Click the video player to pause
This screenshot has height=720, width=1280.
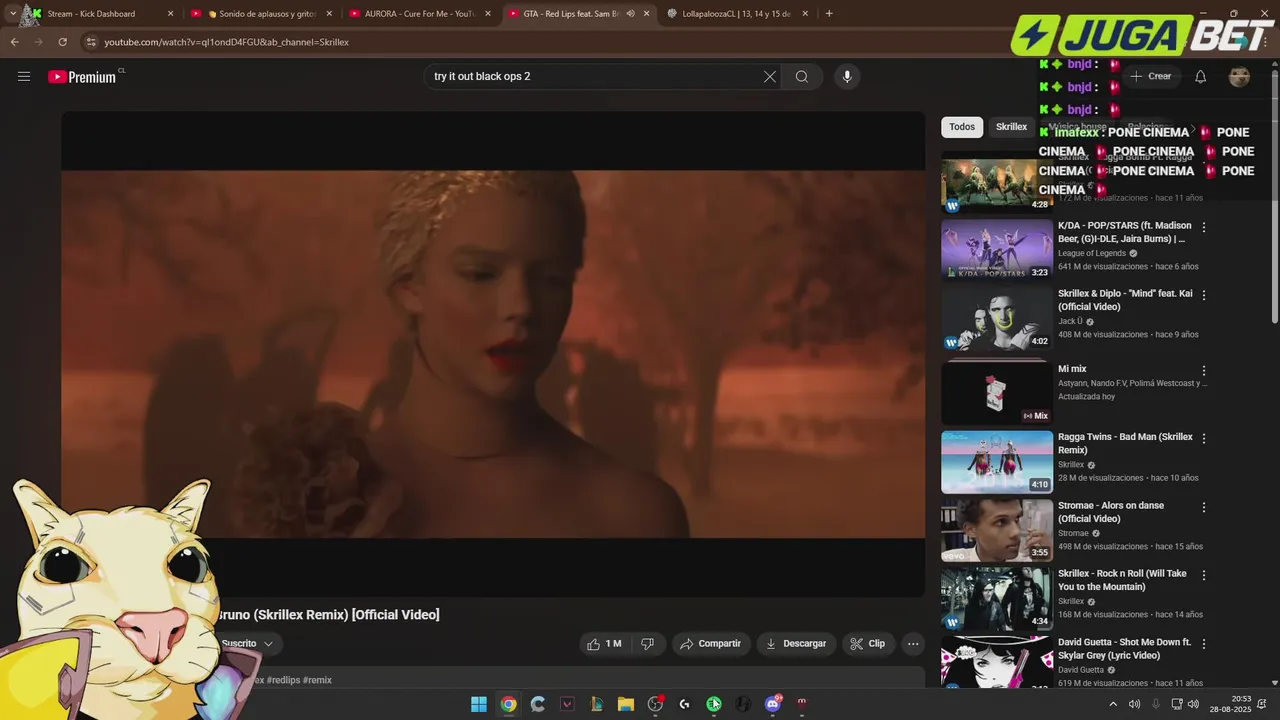tap(493, 354)
